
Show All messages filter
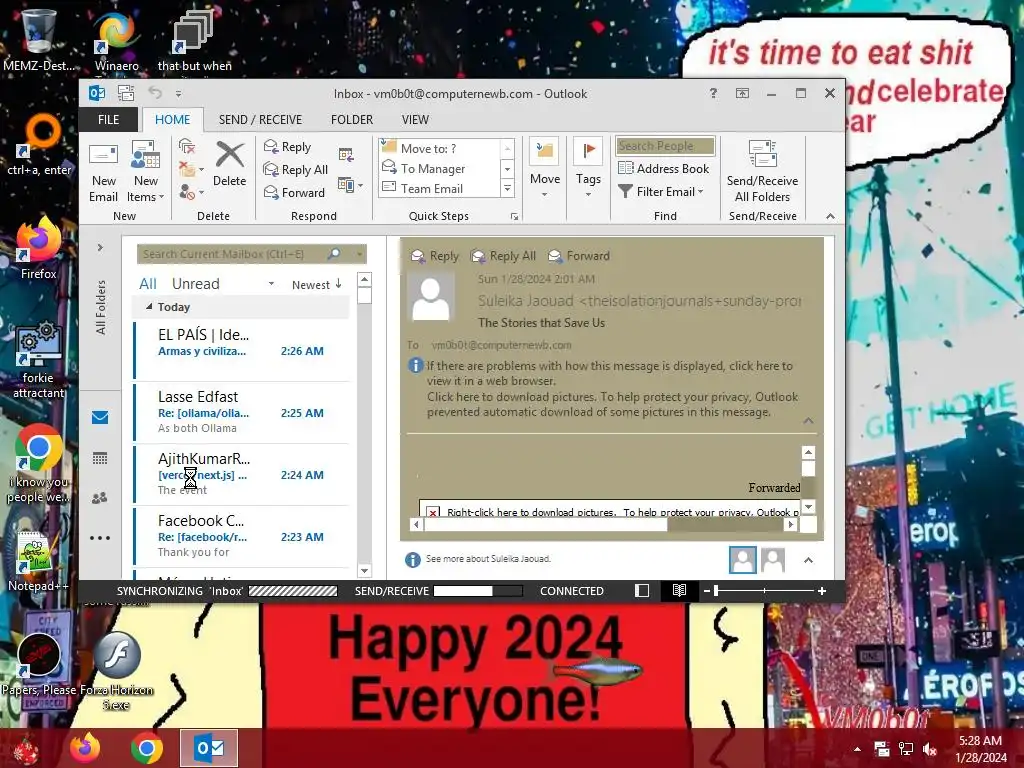(148, 283)
